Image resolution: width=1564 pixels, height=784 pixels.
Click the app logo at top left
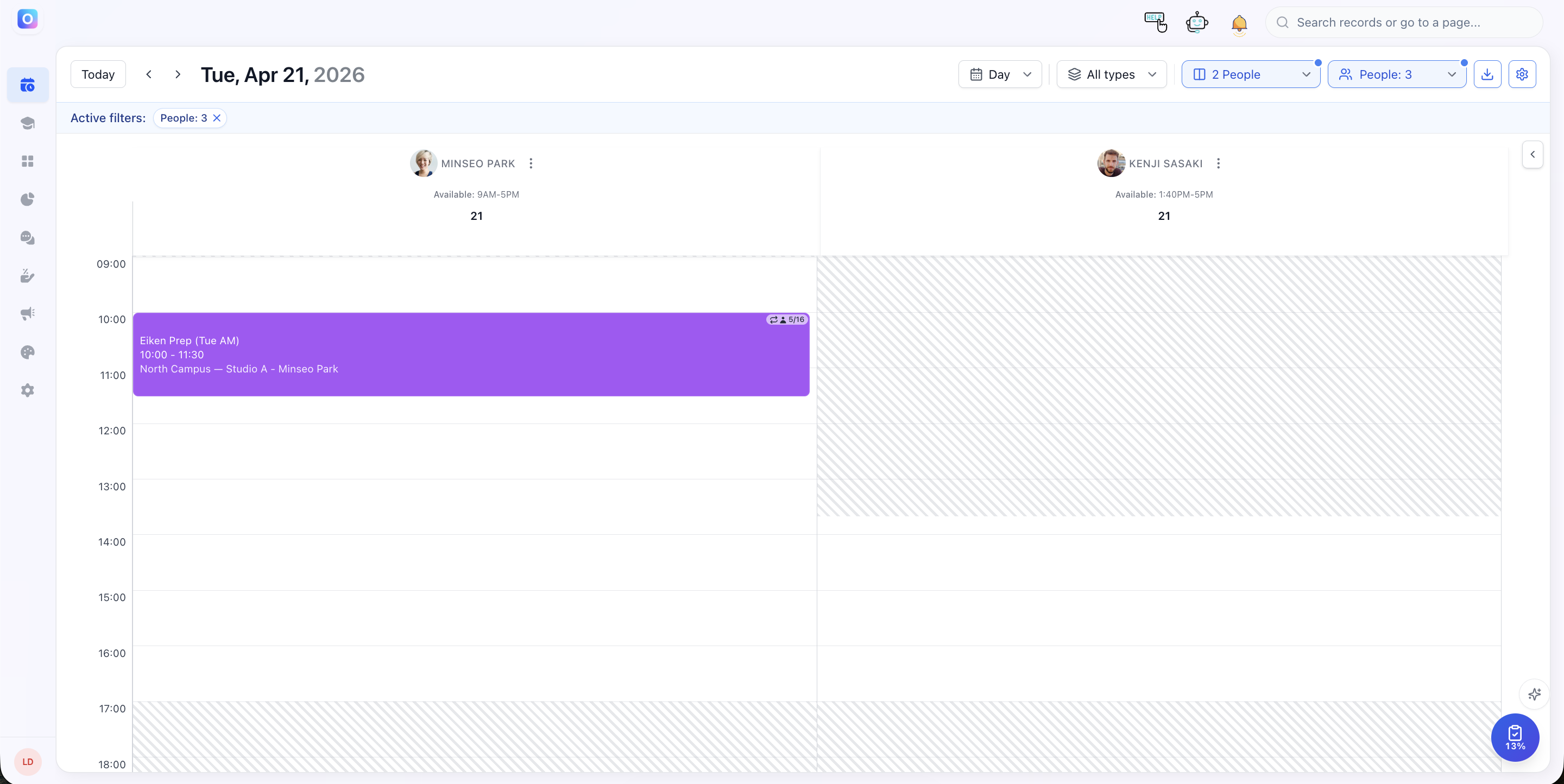coord(28,20)
